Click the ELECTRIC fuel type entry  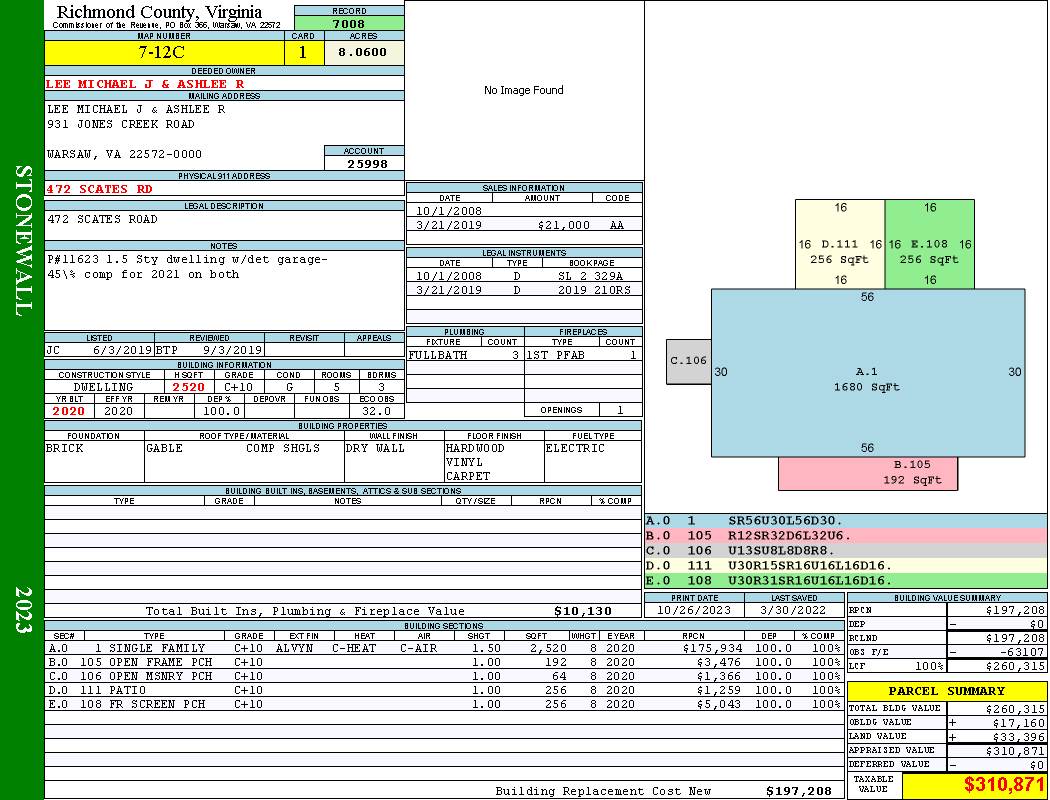(x=575, y=448)
